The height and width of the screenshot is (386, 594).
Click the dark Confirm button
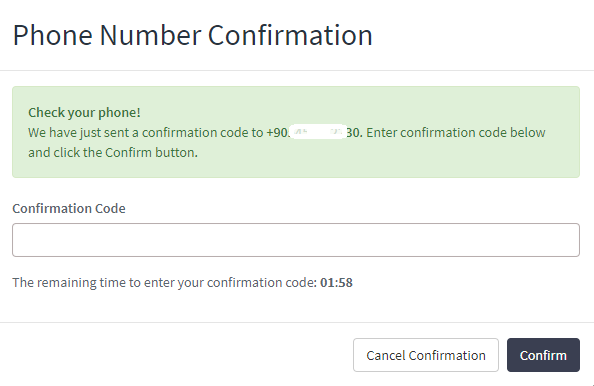point(543,355)
